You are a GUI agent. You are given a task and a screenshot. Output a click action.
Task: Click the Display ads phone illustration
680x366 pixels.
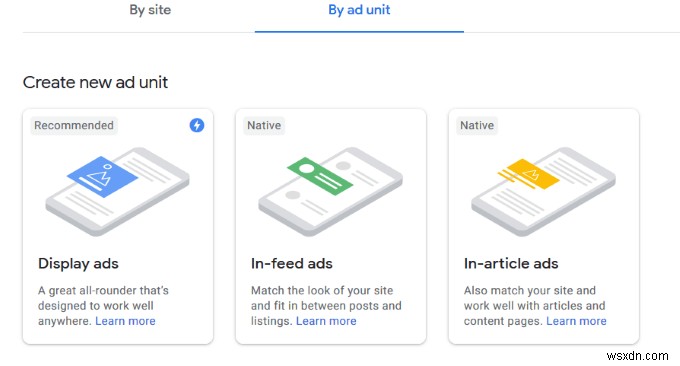pyautogui.click(x=118, y=191)
